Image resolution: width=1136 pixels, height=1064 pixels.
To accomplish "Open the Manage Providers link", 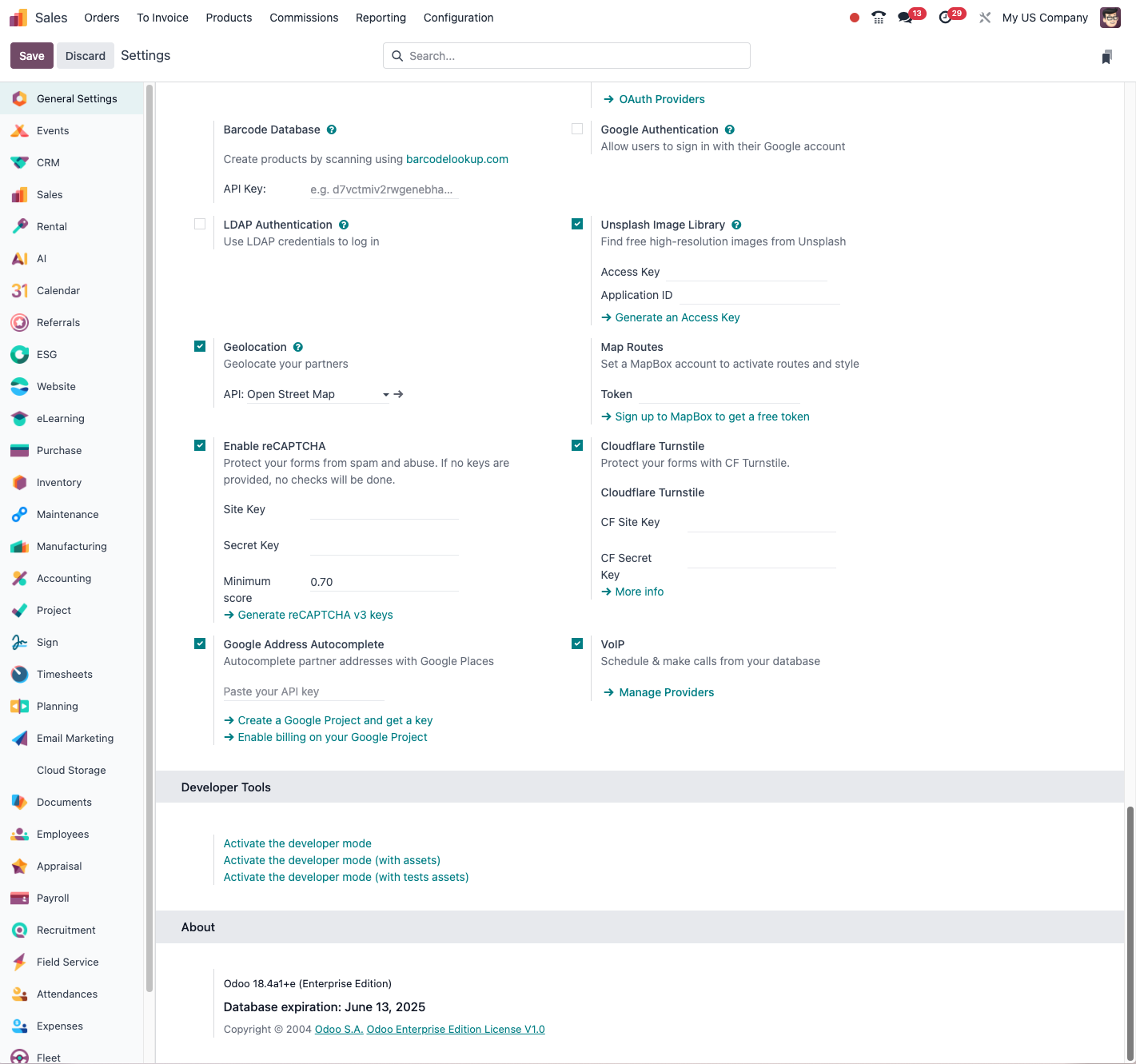I will coord(658,692).
